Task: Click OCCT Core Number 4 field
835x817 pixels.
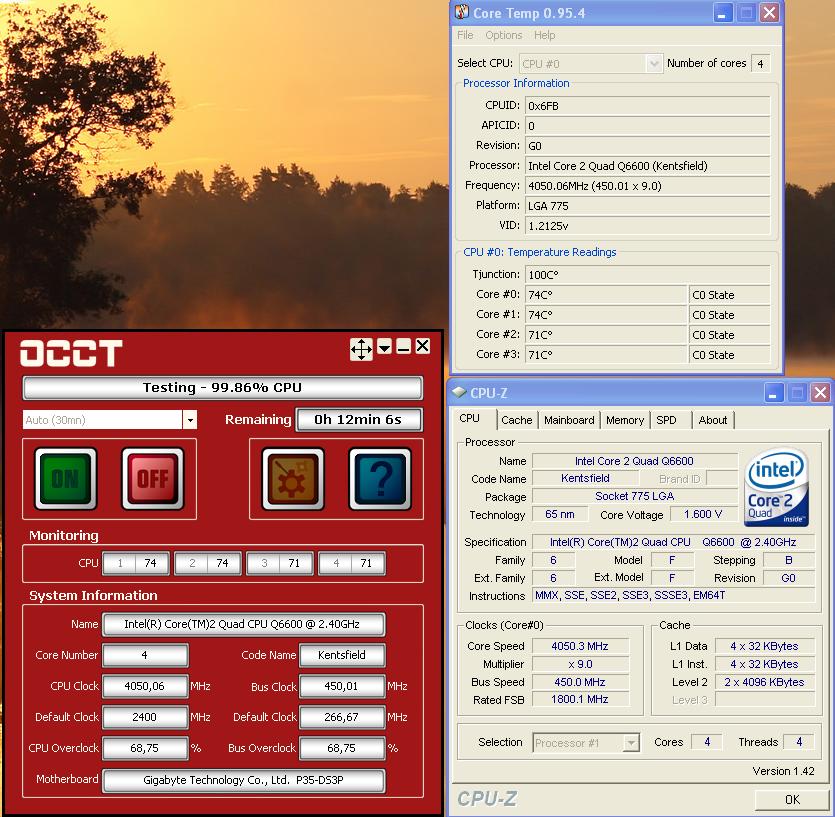Action: [x=145, y=655]
